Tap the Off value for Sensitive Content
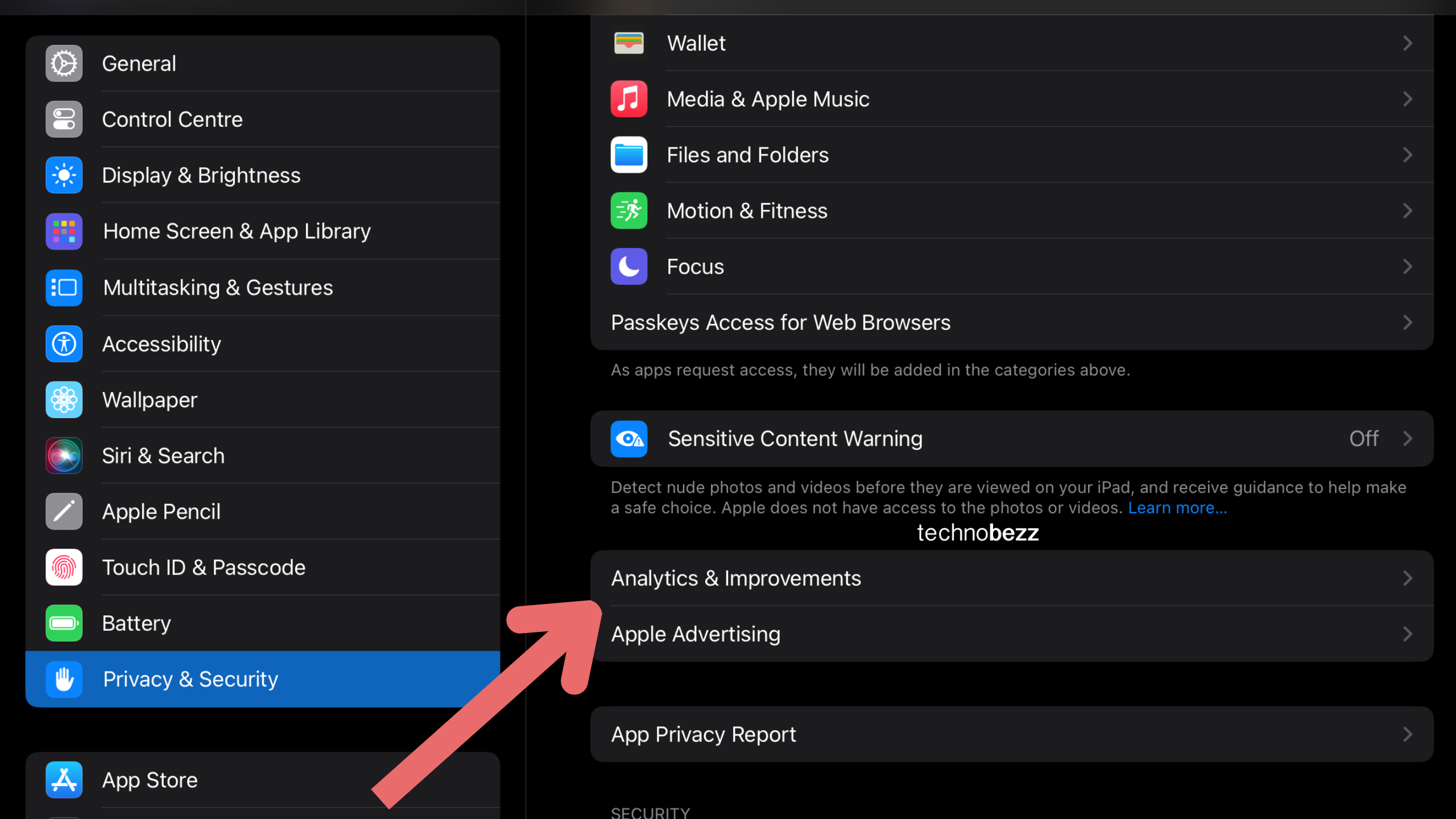1456x819 pixels. pyautogui.click(x=1363, y=439)
